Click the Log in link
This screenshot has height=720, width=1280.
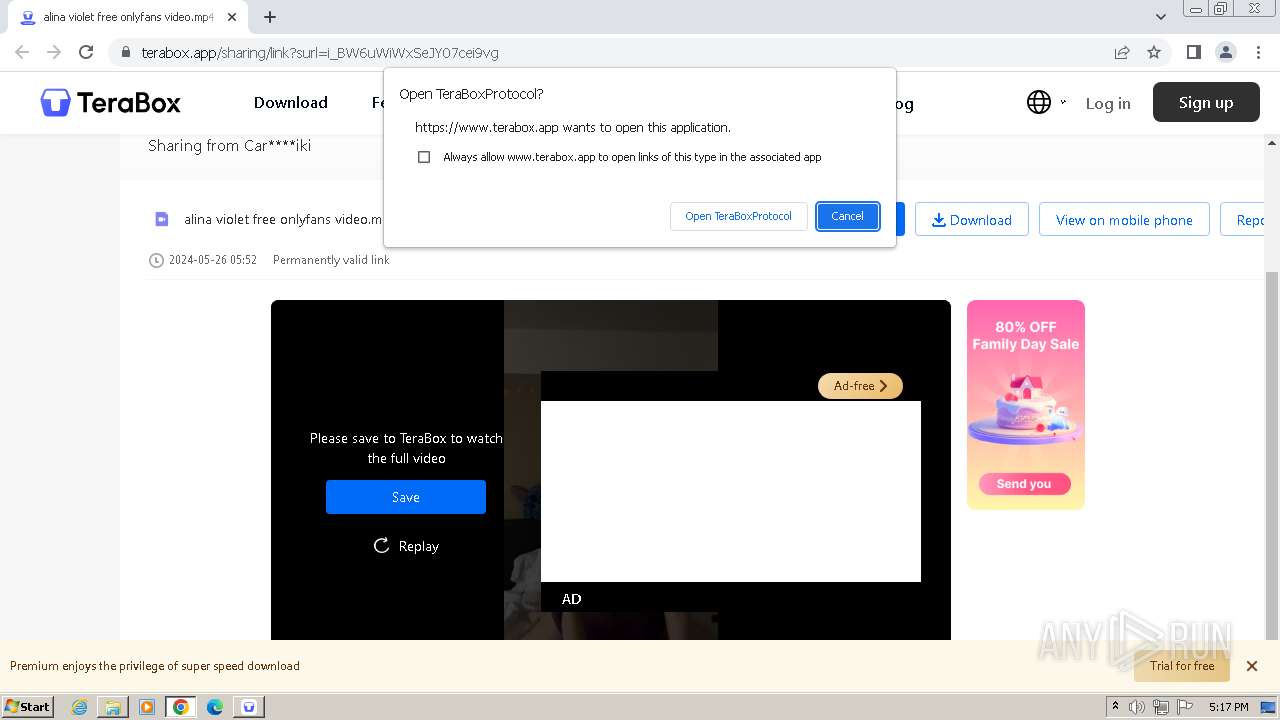1108,103
